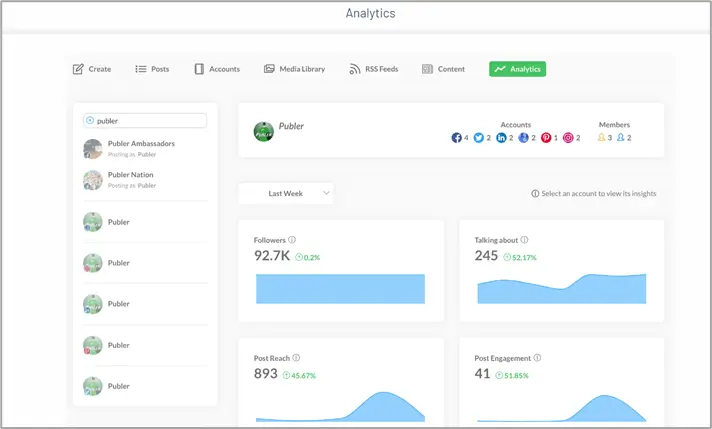Open the Posts tab
712x429 pixels.
point(152,69)
